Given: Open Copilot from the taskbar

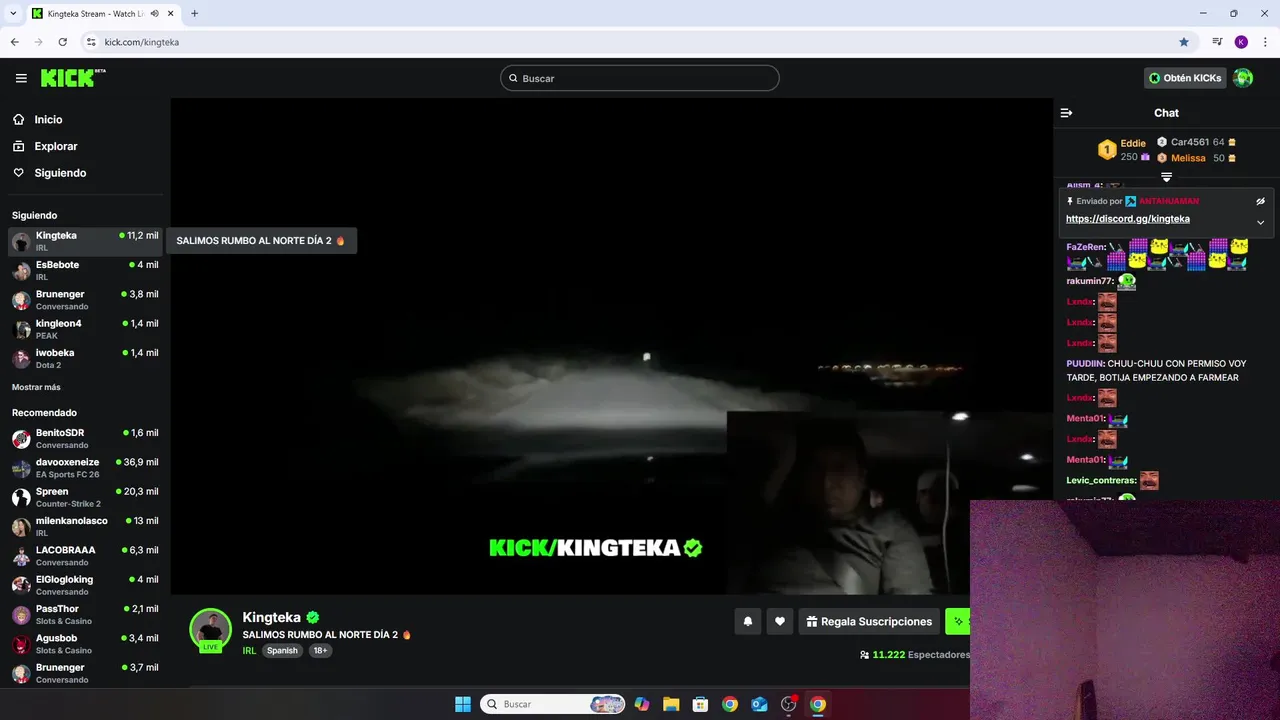Looking at the screenshot, I should tap(642, 704).
